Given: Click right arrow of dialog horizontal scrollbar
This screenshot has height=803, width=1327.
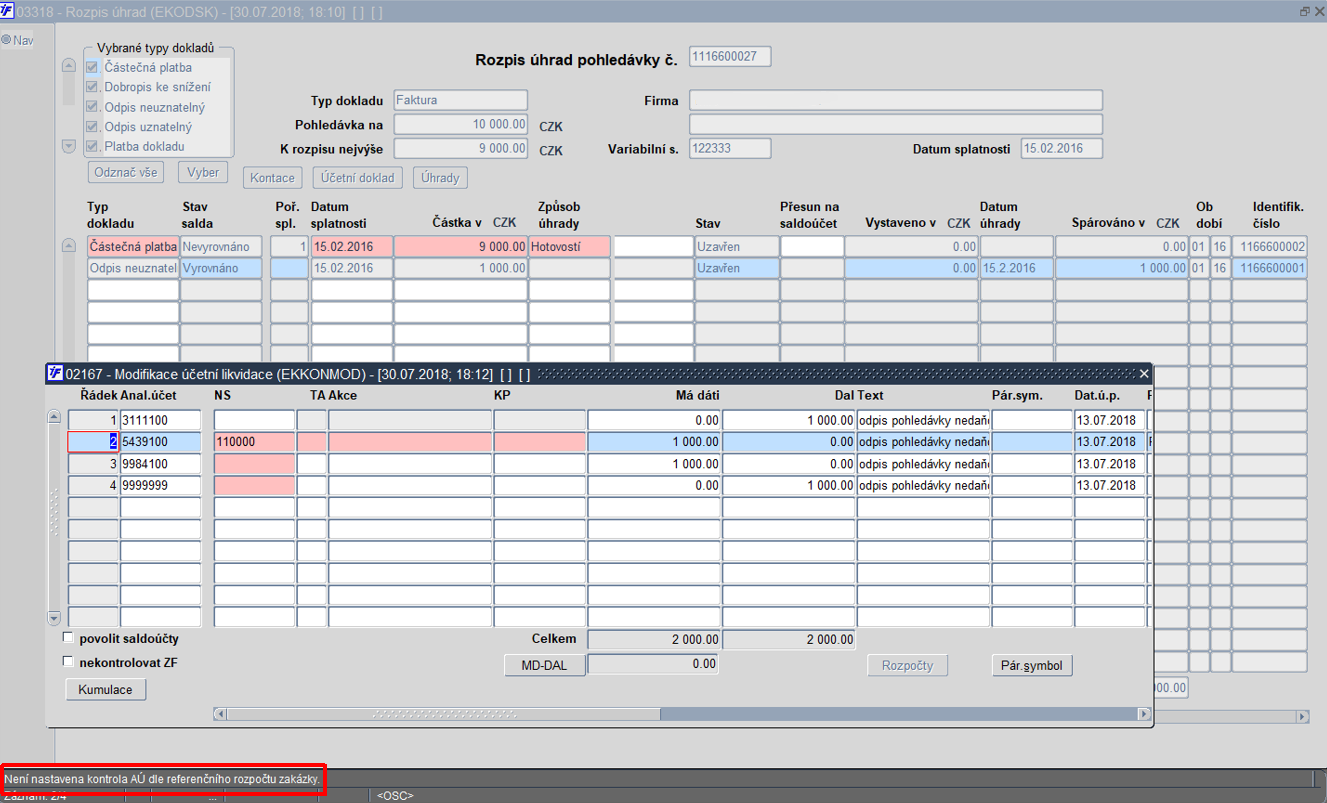Looking at the screenshot, I should coord(1144,714).
